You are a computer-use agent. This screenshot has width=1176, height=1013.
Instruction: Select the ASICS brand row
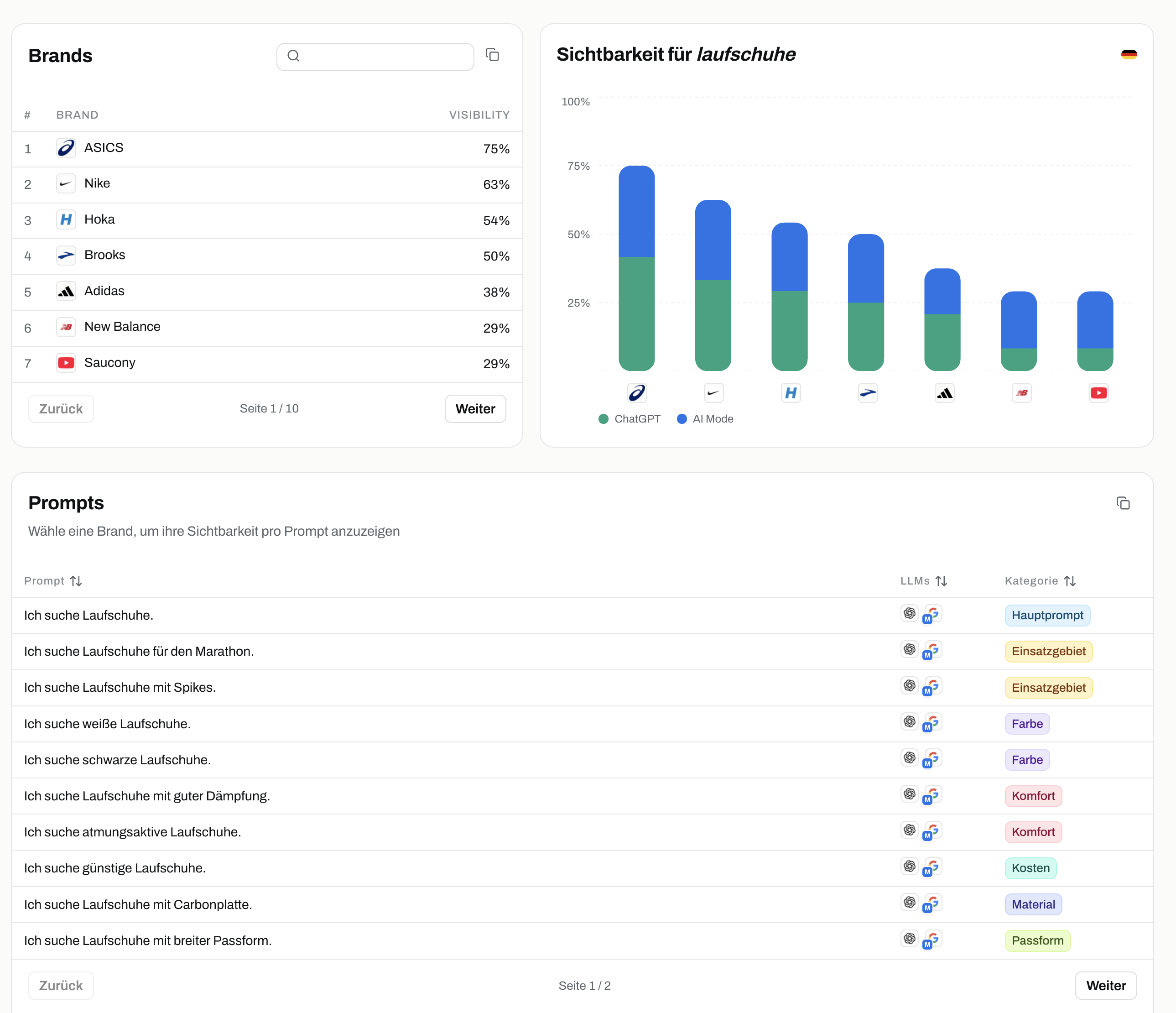[x=267, y=149]
